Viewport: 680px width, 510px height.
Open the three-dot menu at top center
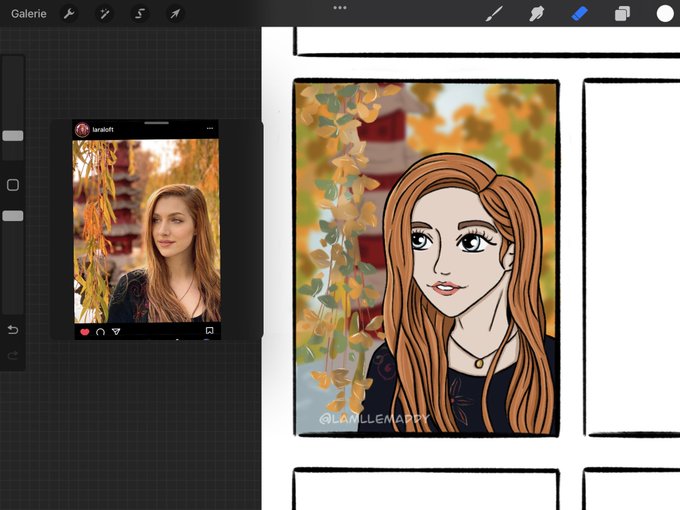340,8
